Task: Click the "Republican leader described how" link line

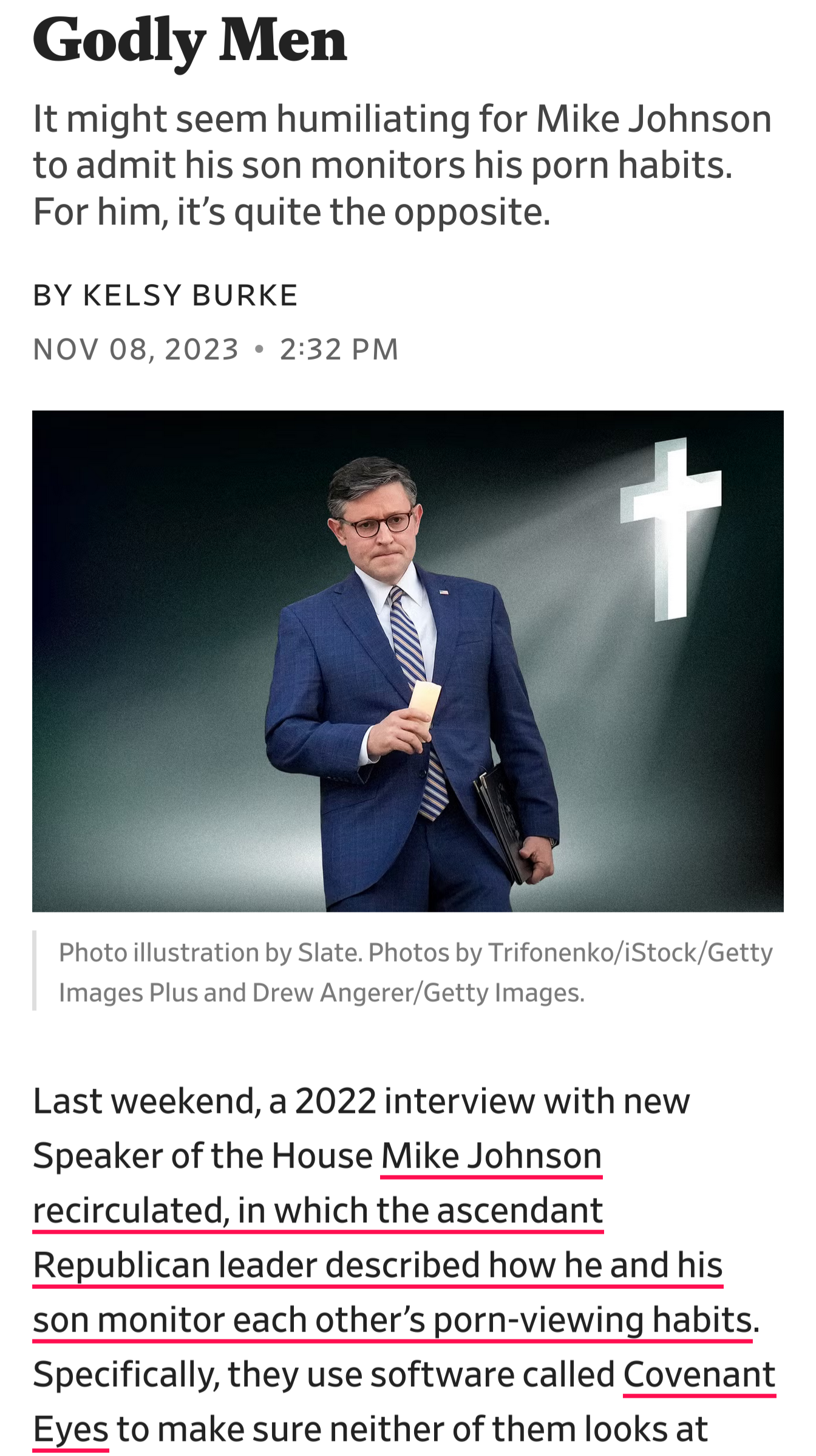Action: tap(378, 1265)
